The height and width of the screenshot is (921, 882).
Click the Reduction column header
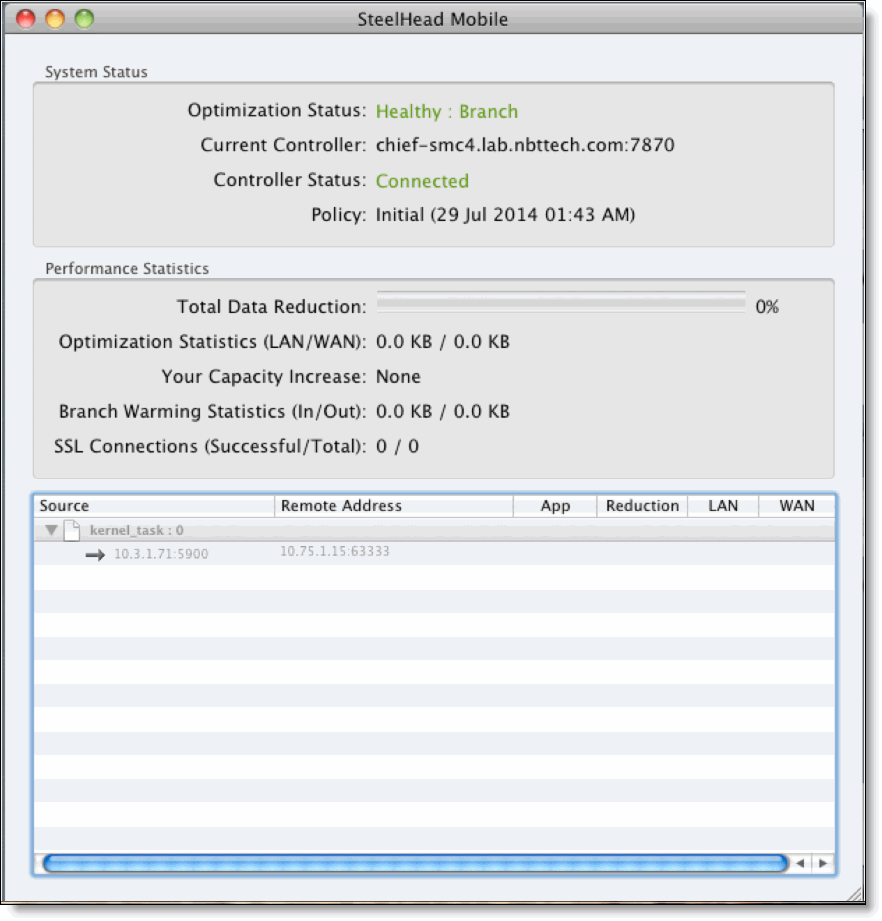pyautogui.click(x=641, y=506)
